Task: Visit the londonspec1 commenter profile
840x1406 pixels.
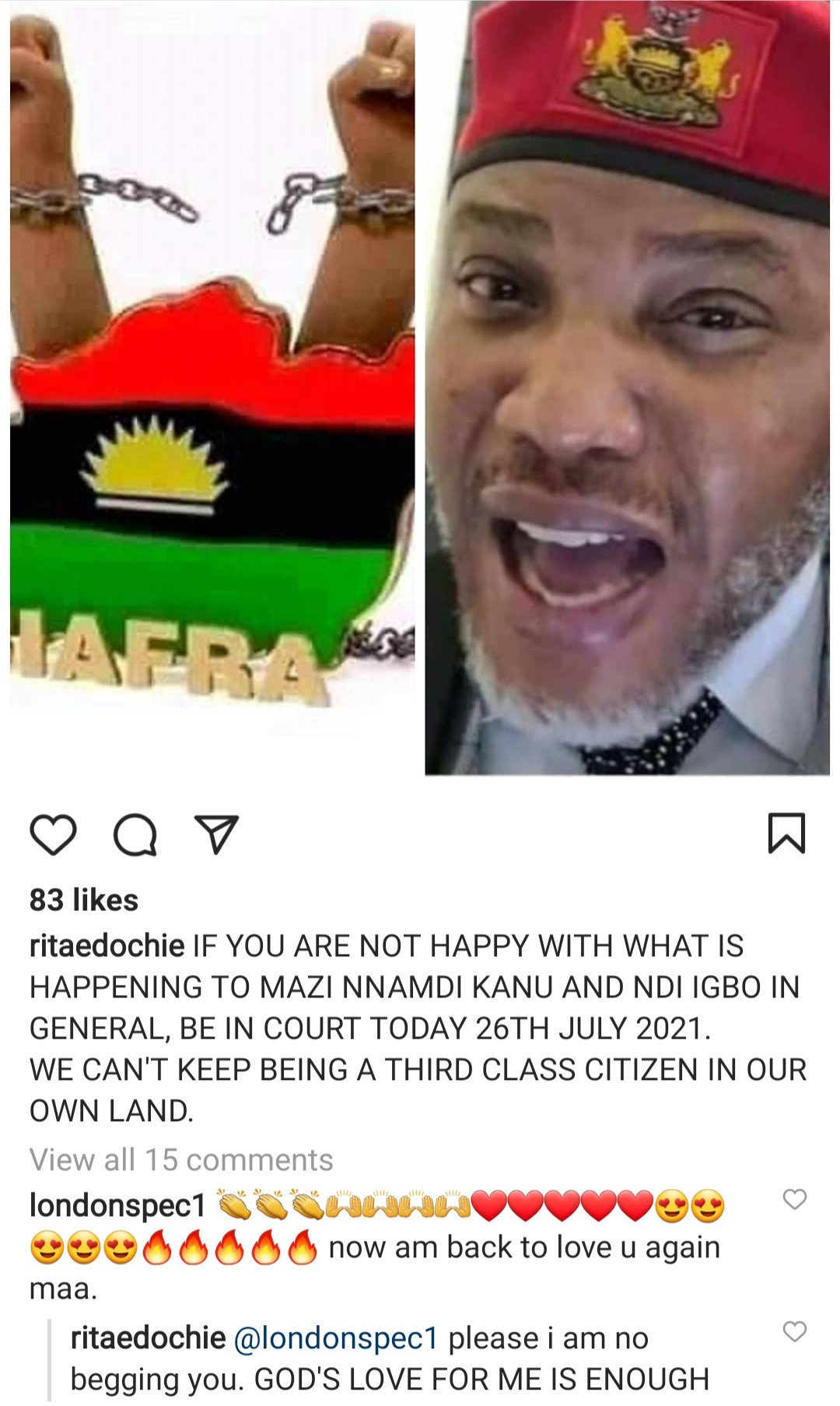Action: 117,1205
